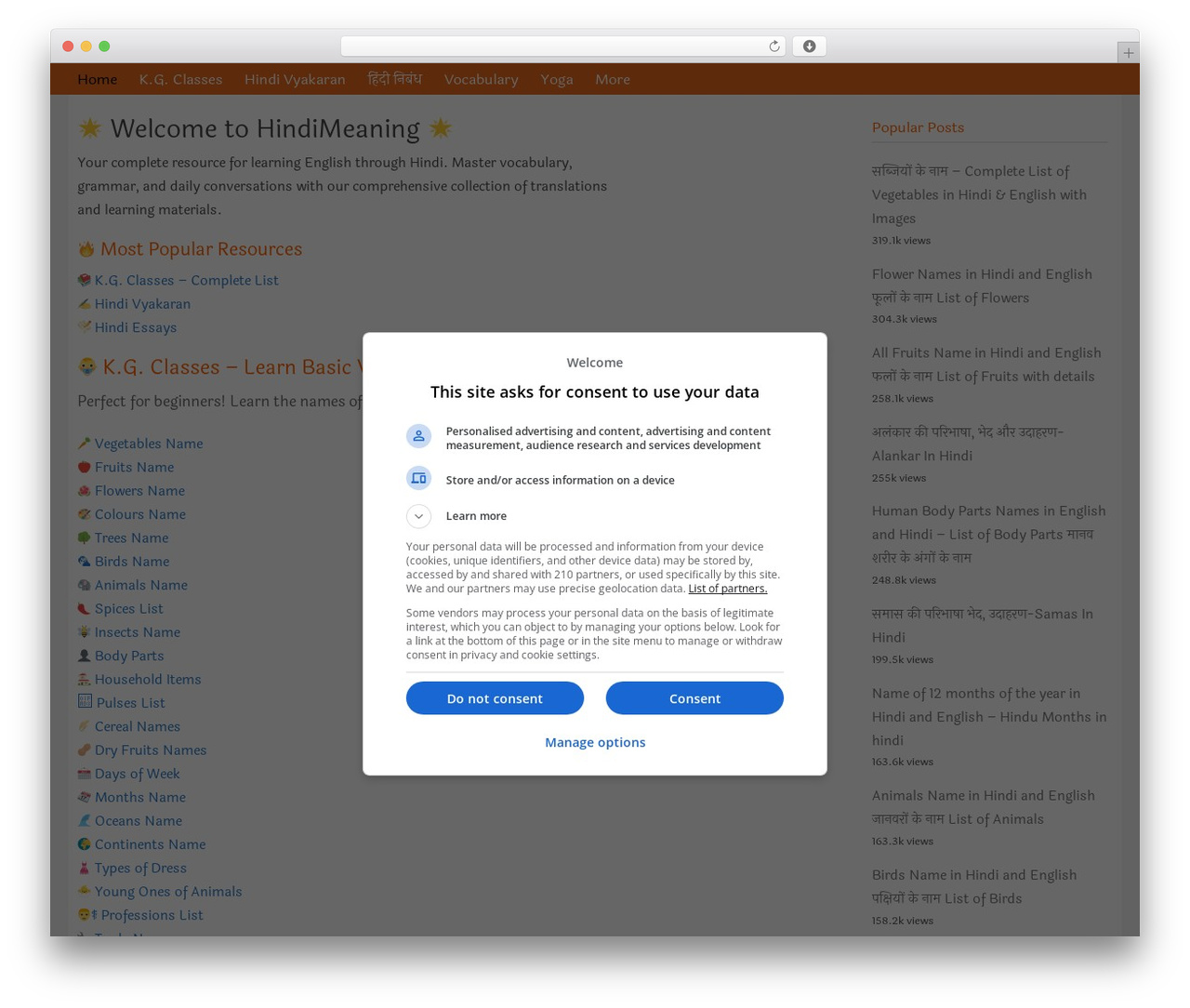Click the device storage icon in dialog
Screen dimensions: 1190x1008
pos(418,478)
